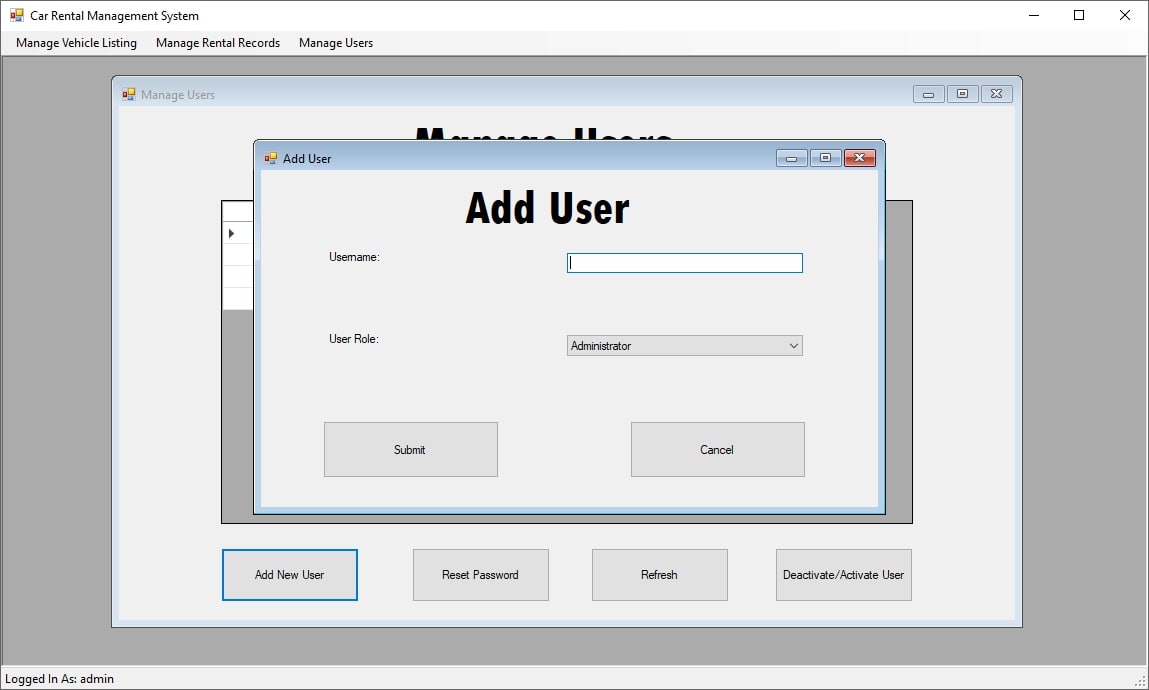Screen dimensions: 1149x690
Task: Click the Add New User button
Action: 290,575
